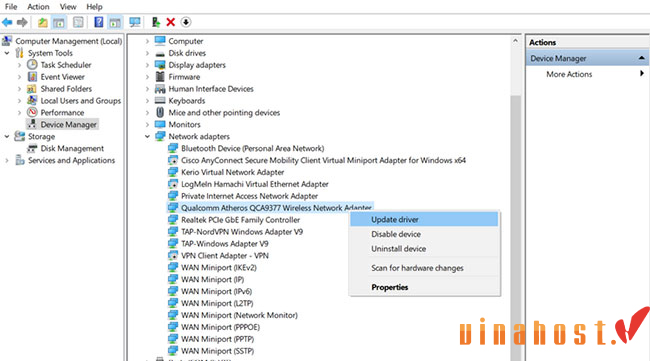The width and height of the screenshot is (650, 361).
Task: Click the Disable device down-arrow circle icon
Action: tap(186, 22)
